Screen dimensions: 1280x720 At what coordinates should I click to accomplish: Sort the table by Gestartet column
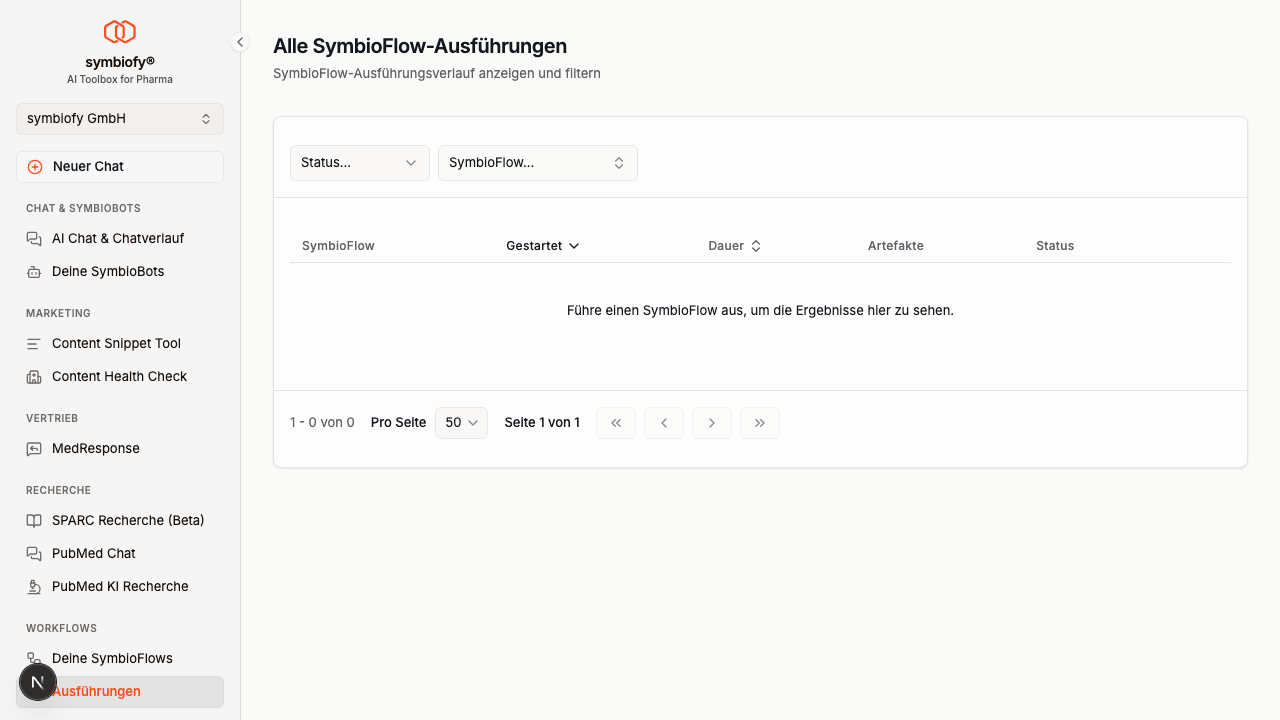click(x=543, y=246)
